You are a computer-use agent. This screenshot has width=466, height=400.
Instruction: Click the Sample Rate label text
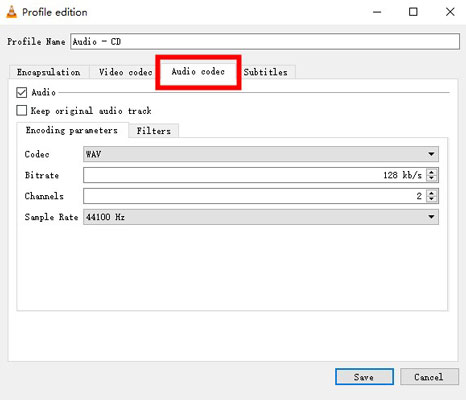click(x=51, y=217)
